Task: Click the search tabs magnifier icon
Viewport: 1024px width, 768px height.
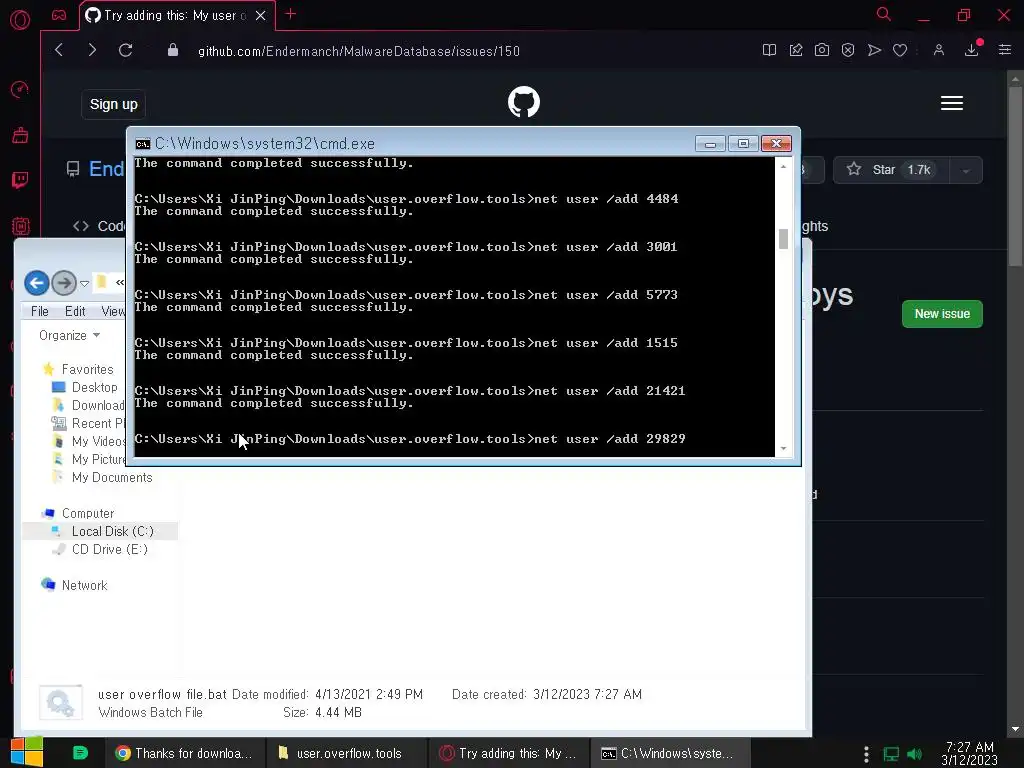Action: [884, 14]
